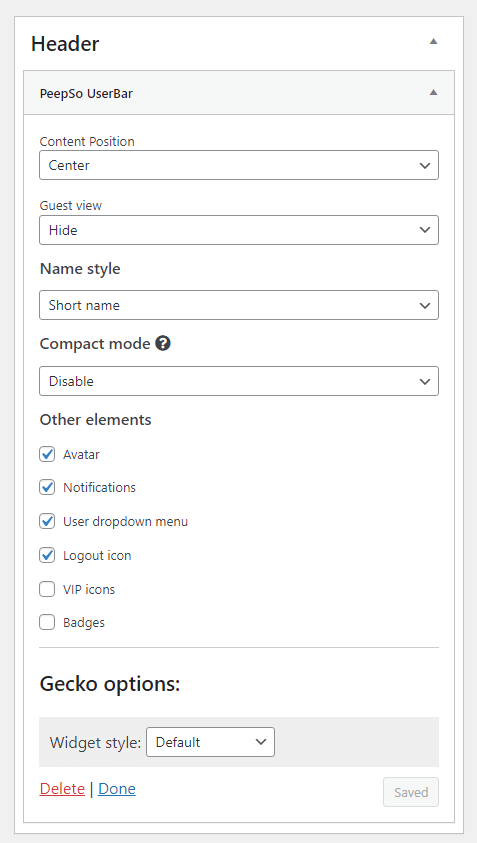
Task: Open the Compact mode Disable dropdown
Action: pyautogui.click(x=239, y=381)
